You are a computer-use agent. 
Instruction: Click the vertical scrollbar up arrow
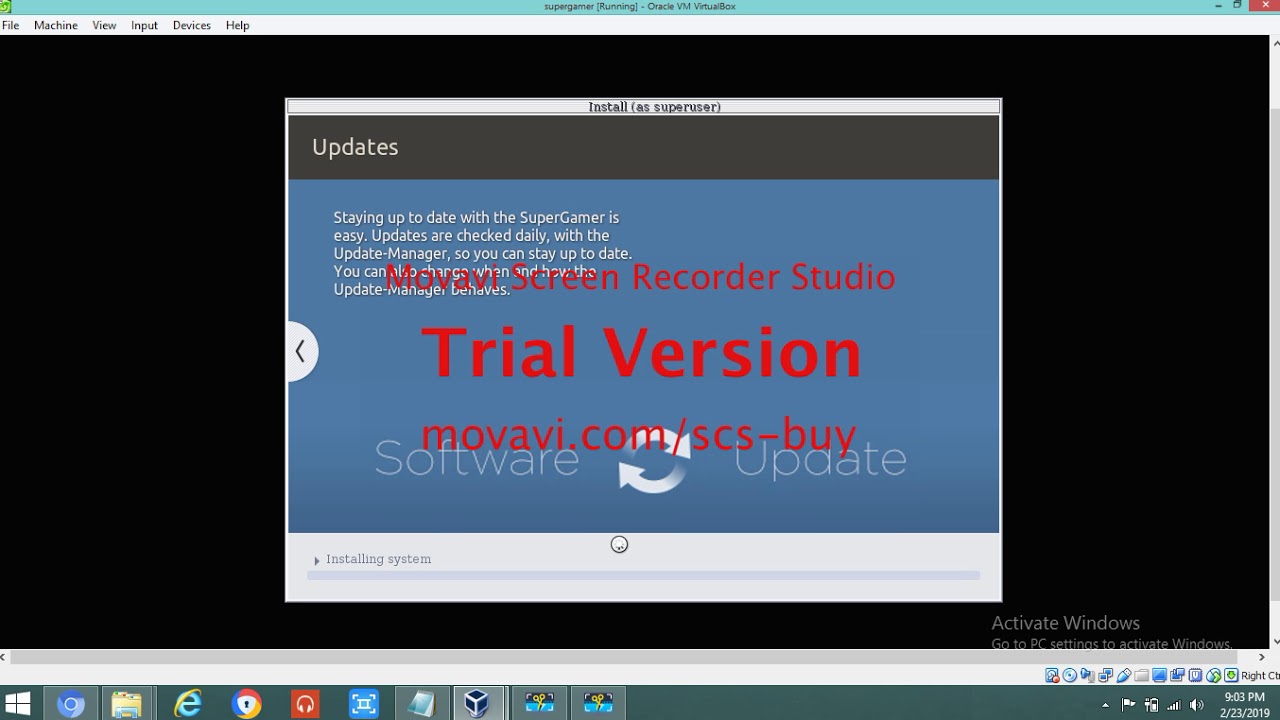(1274, 41)
